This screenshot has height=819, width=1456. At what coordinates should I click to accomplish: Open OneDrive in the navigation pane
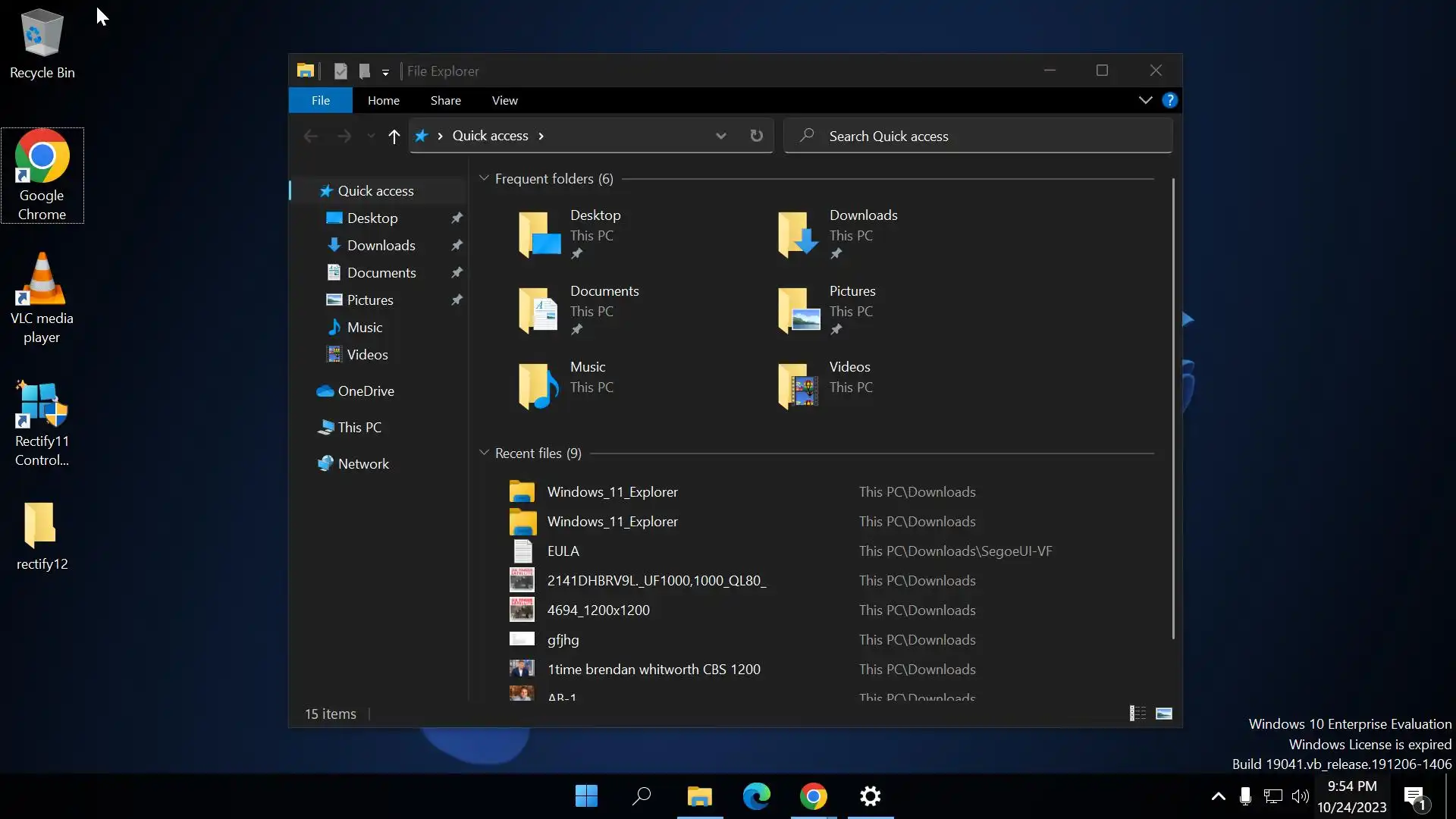366,391
